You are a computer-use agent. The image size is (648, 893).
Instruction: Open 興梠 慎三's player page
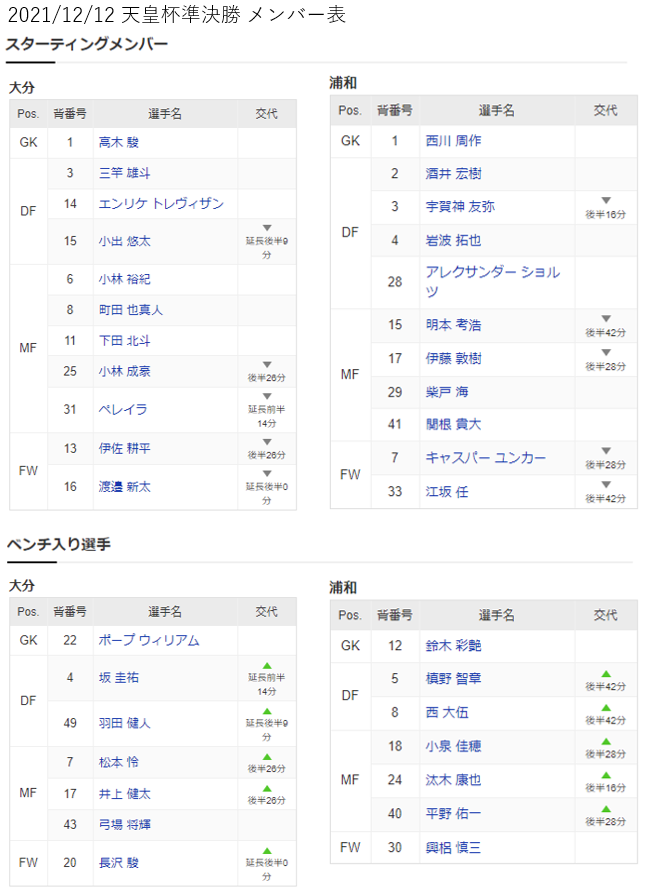click(x=453, y=847)
